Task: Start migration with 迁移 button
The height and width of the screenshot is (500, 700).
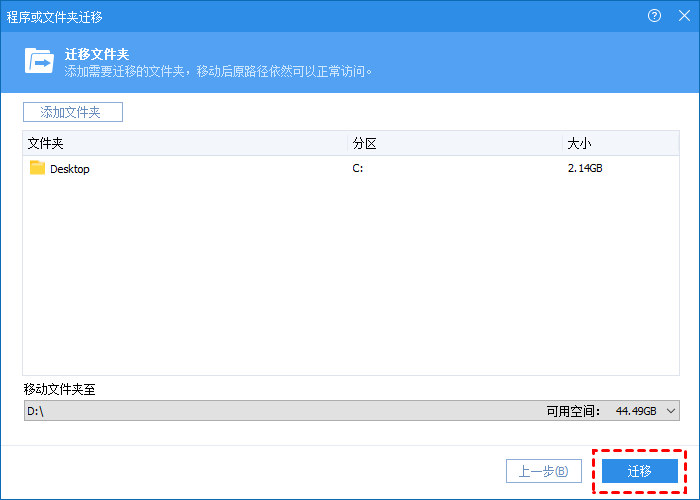Action: (639, 471)
